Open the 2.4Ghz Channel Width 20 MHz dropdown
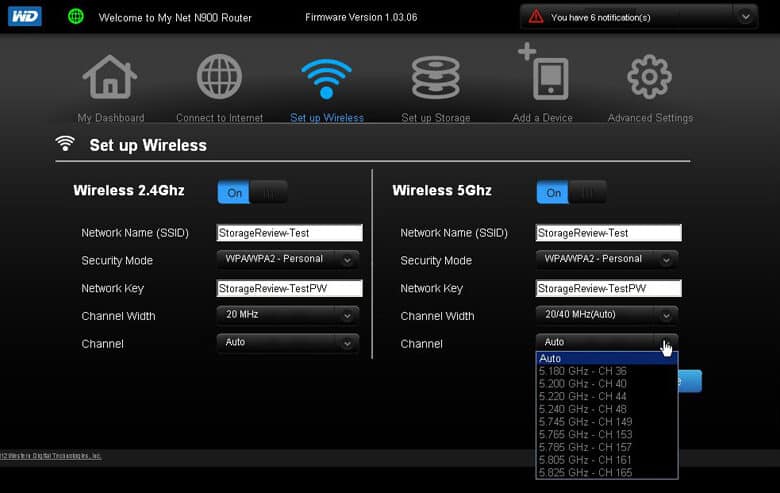 coord(288,315)
